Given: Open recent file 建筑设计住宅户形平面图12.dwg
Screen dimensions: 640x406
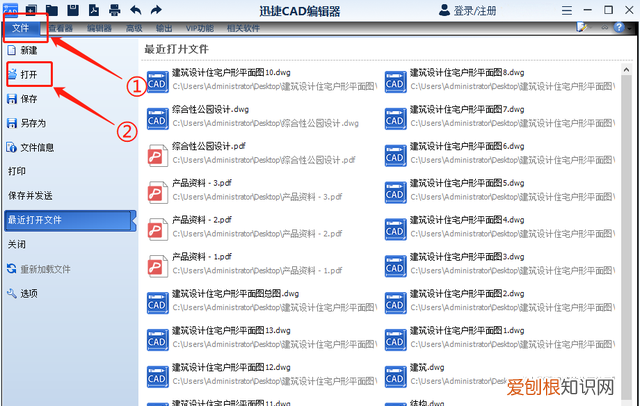Looking at the screenshot, I should tap(261, 374).
